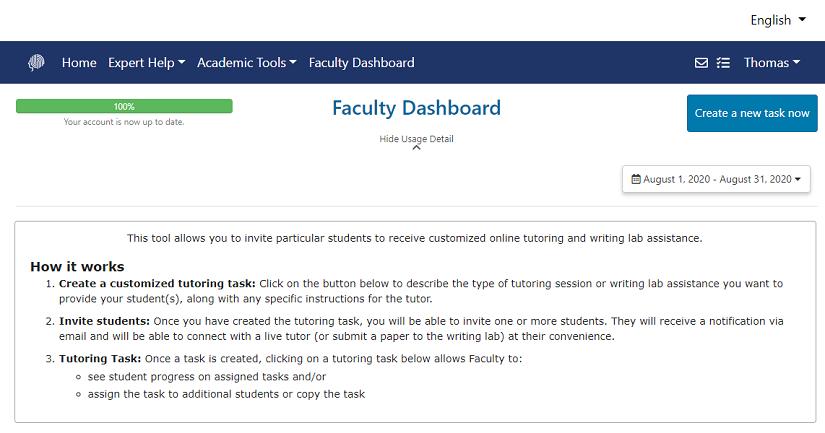Click the brain logo icon in navbar
825x433 pixels.
click(x=36, y=63)
